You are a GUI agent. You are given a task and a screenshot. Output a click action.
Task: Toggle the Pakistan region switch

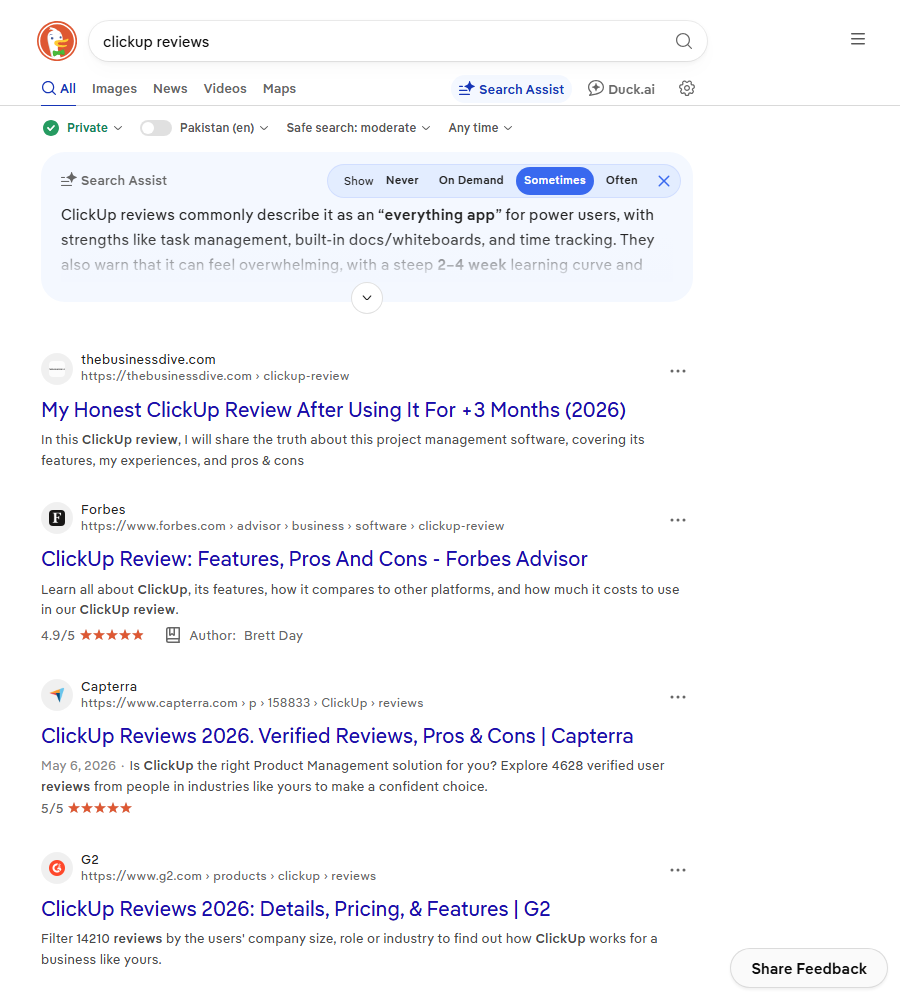click(156, 128)
